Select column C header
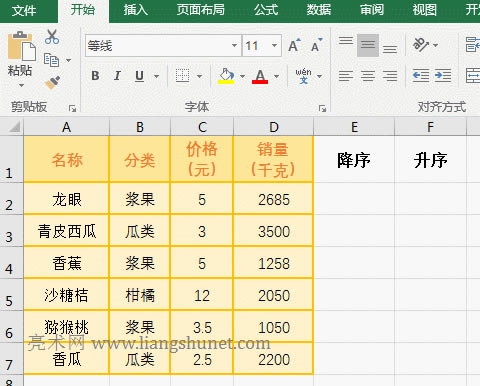Image resolution: width=480 pixels, height=386 pixels. pyautogui.click(x=202, y=127)
